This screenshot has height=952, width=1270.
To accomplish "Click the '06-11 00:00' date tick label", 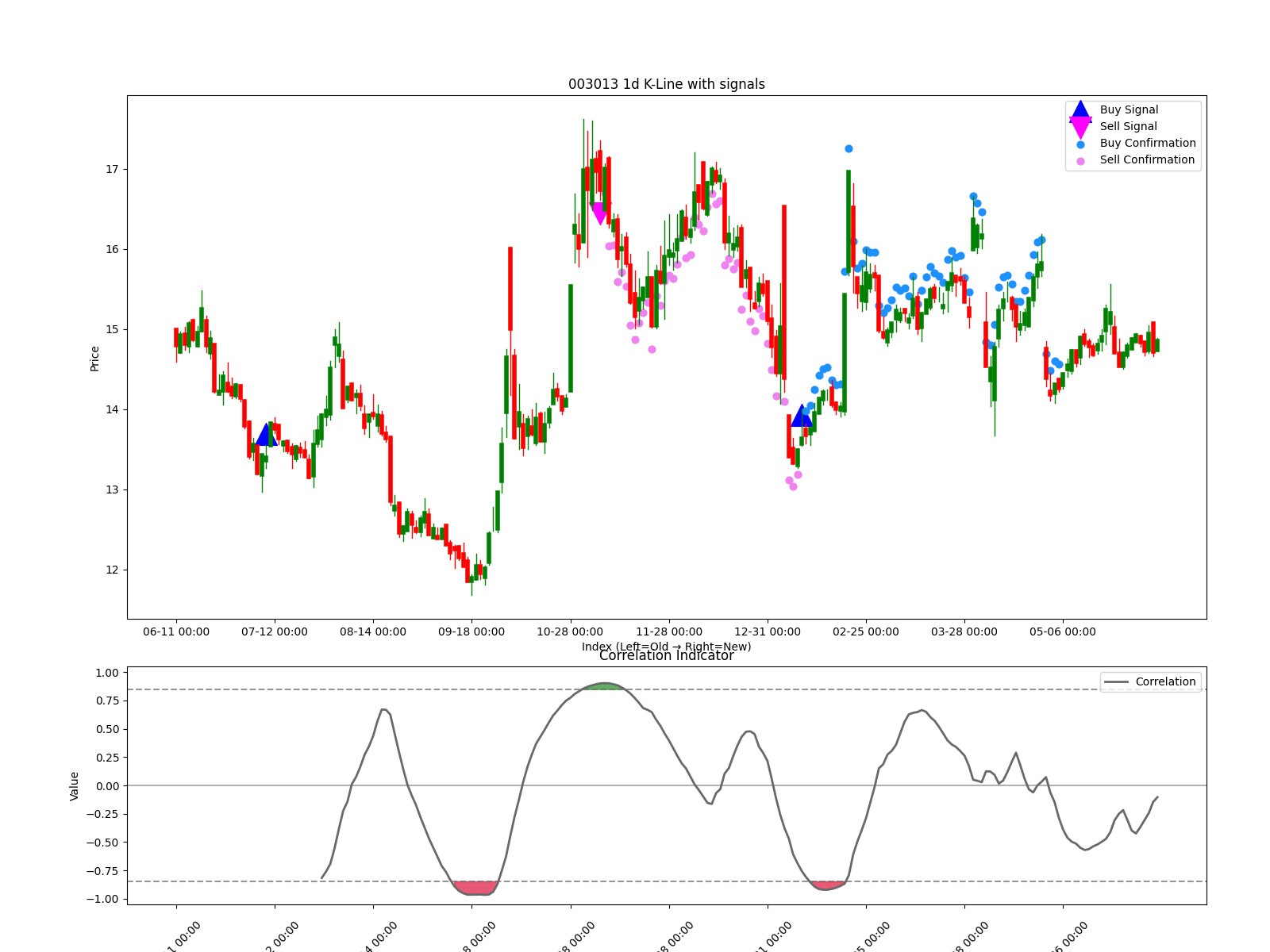I will pos(176,632).
